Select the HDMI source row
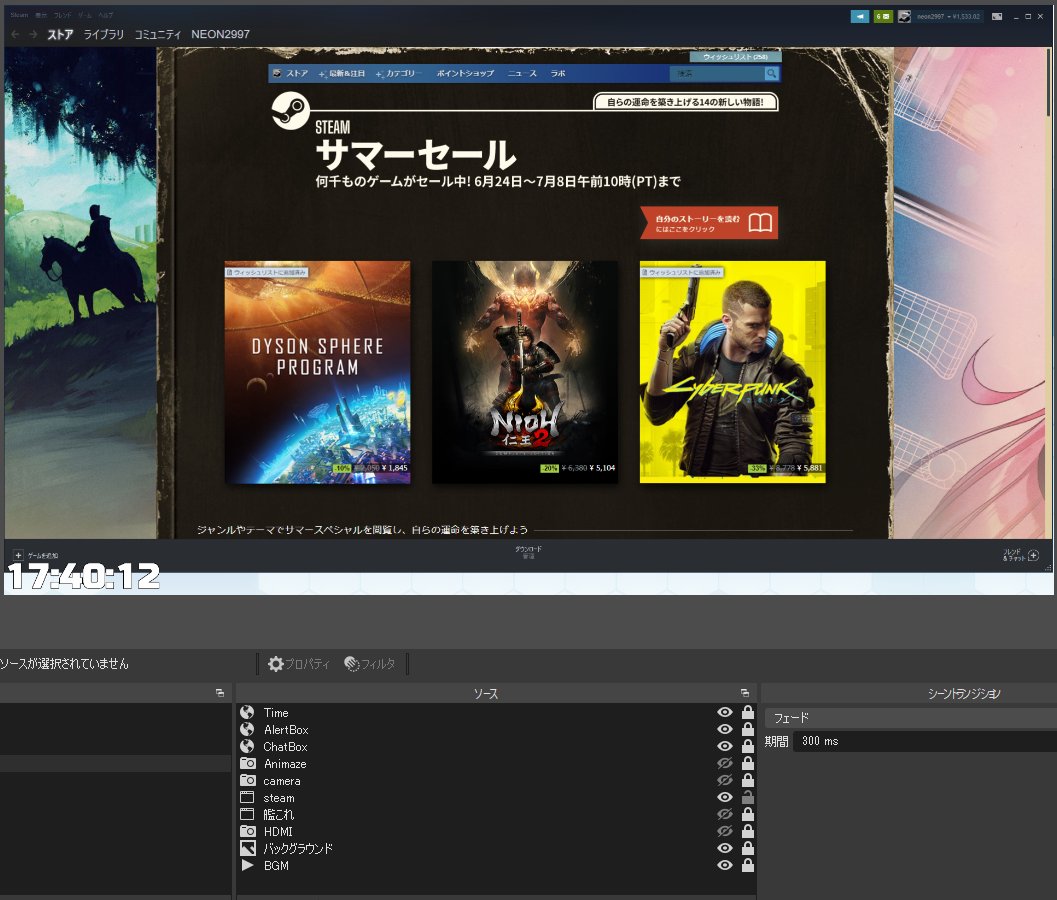The width and height of the screenshot is (1057, 900). pos(496,831)
